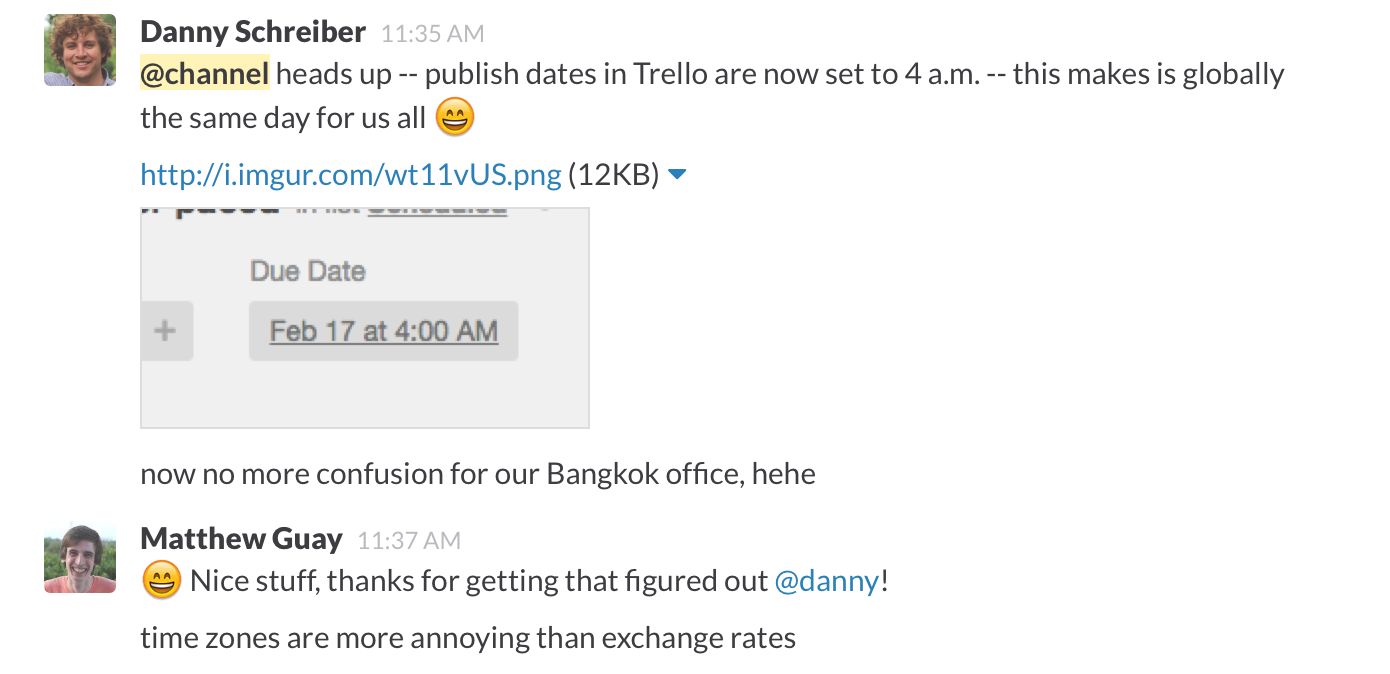
Task: Click the 11:37 AM message timestamp
Action: pos(408,541)
